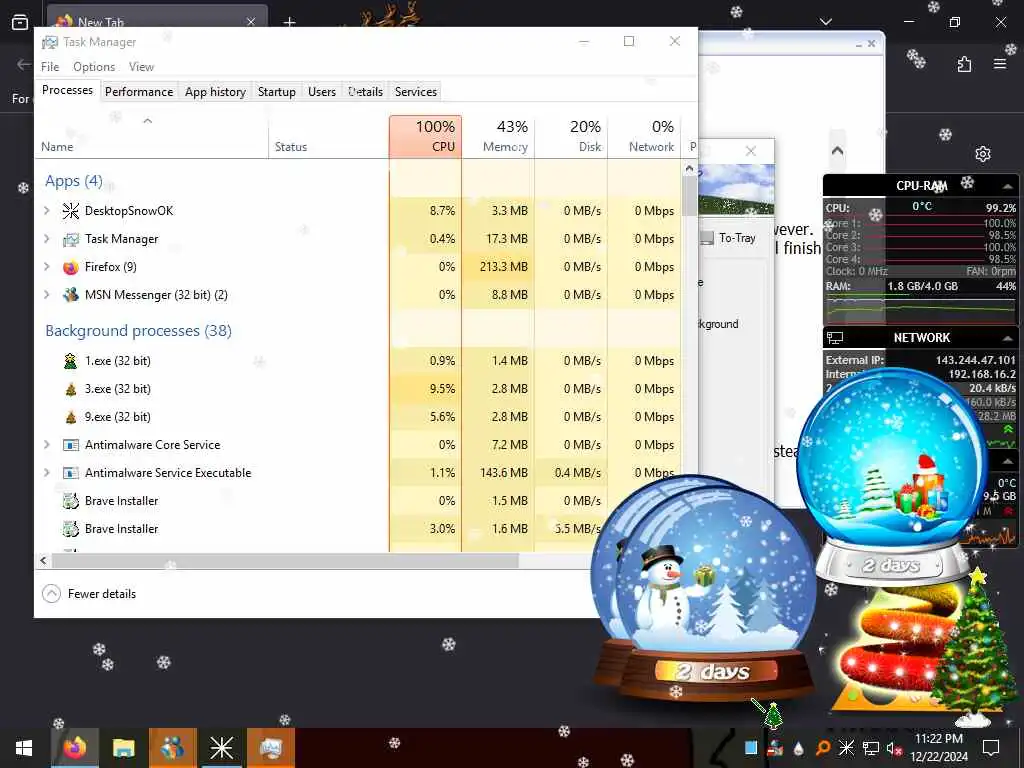1024x768 pixels.
Task: Click the Status column header
Action: tap(328, 136)
